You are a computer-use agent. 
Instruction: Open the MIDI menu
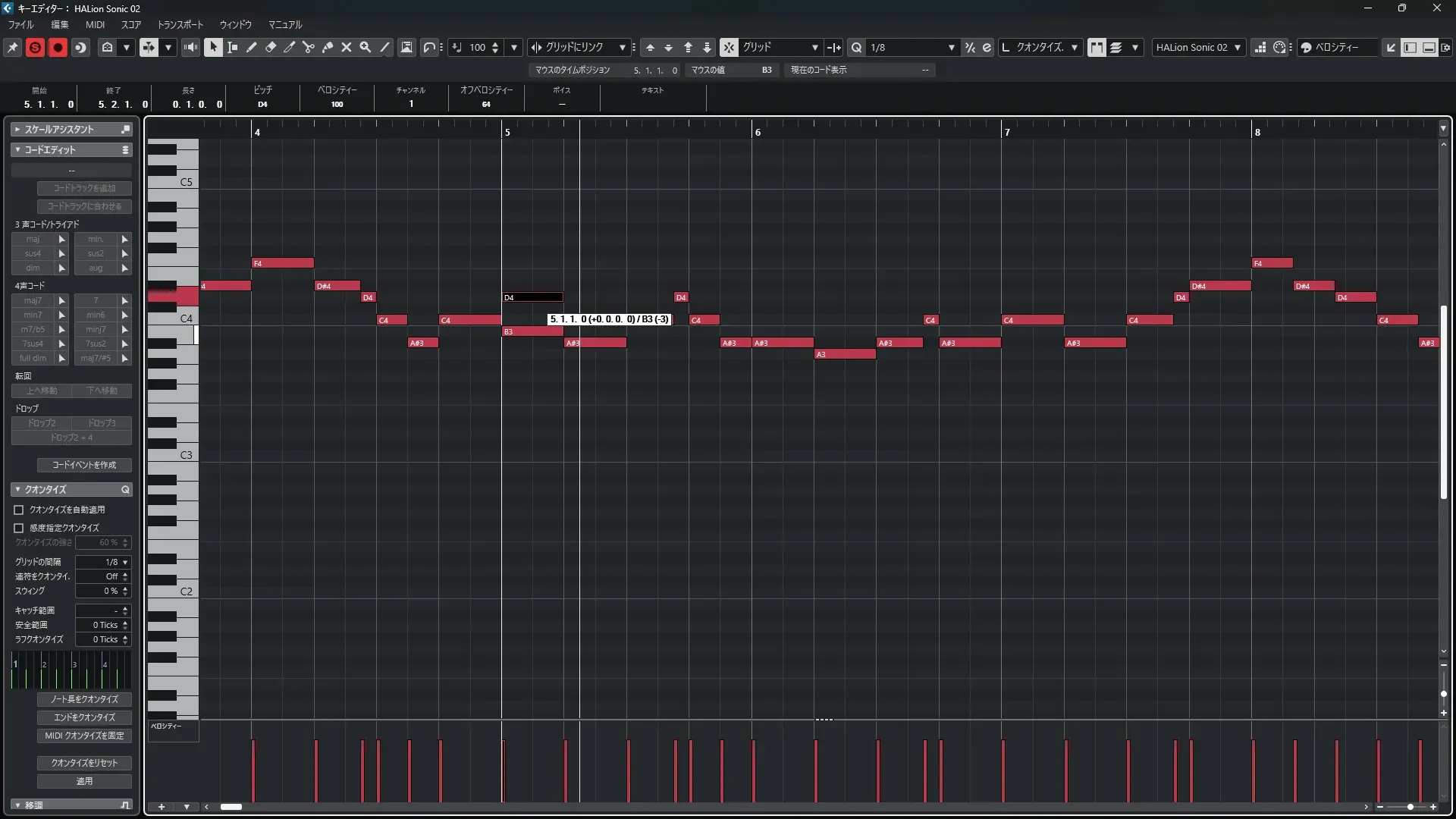[95, 24]
